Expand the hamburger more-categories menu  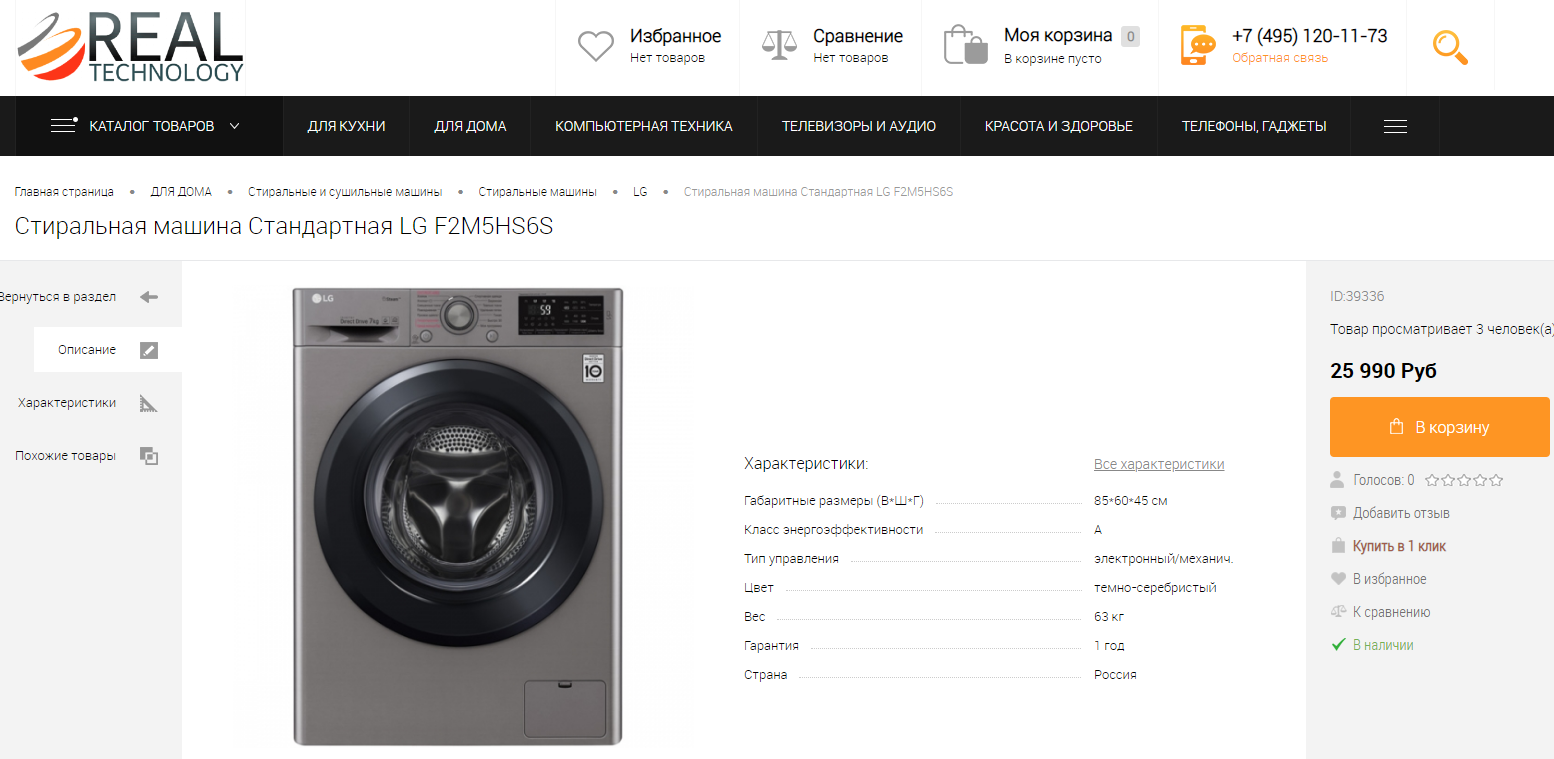(1394, 126)
